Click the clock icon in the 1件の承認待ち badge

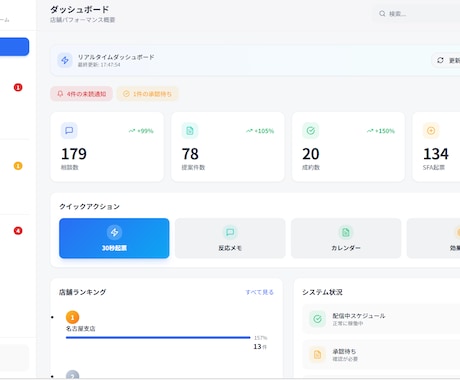126,94
